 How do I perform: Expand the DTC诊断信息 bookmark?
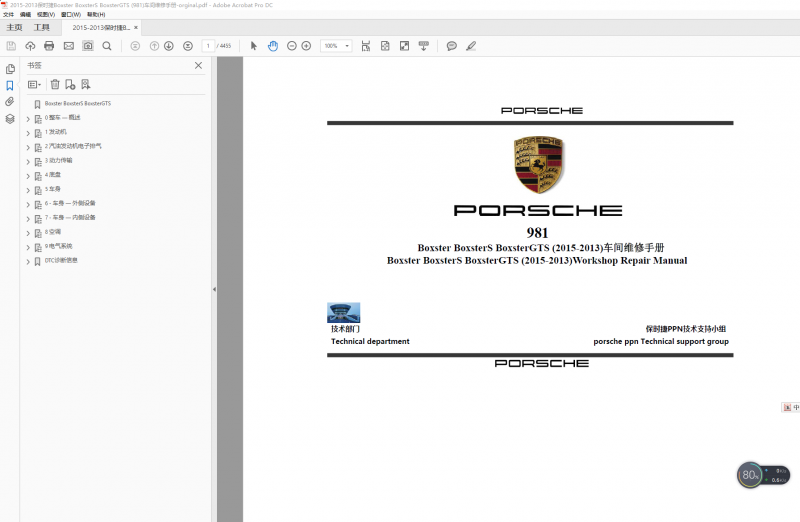tap(28, 262)
